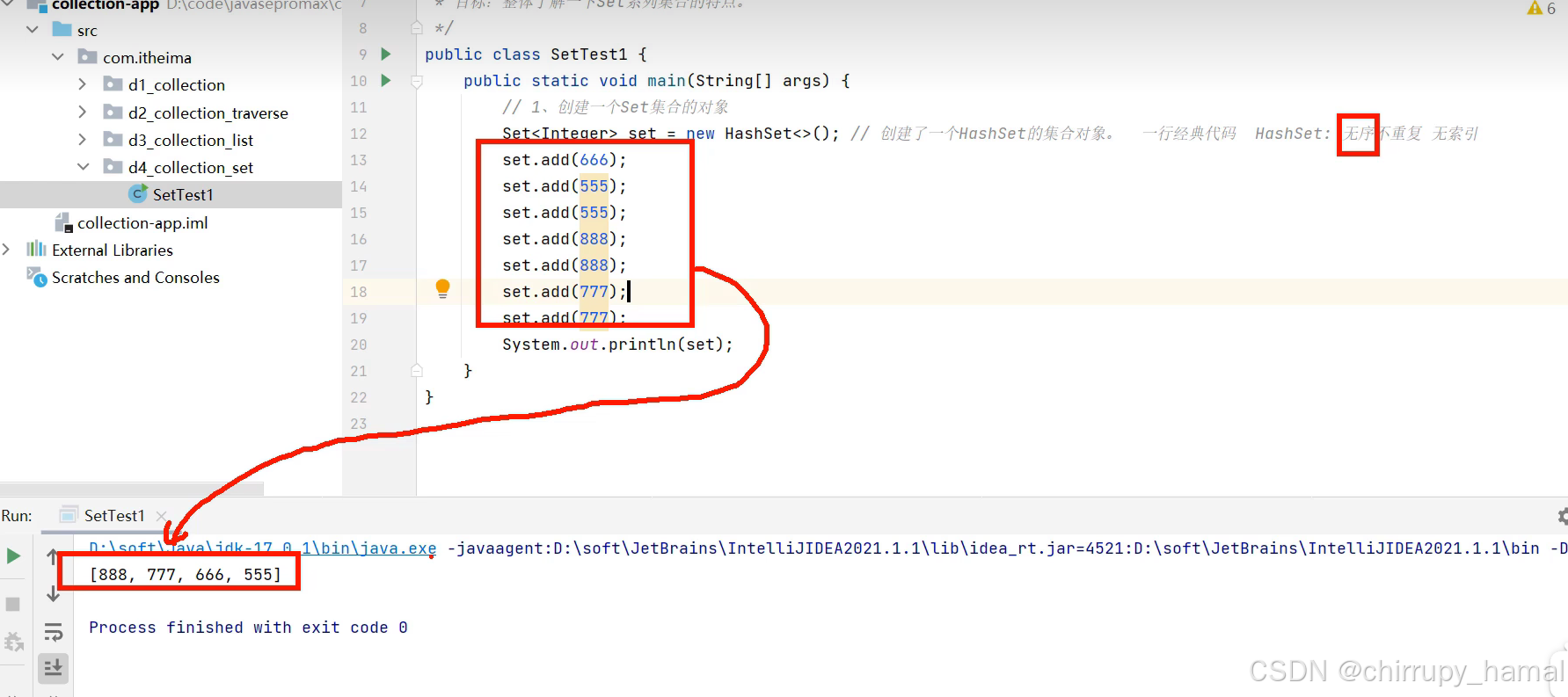1568x697 pixels.
Task: Expand the d1_collection package
Action: pos(83,84)
